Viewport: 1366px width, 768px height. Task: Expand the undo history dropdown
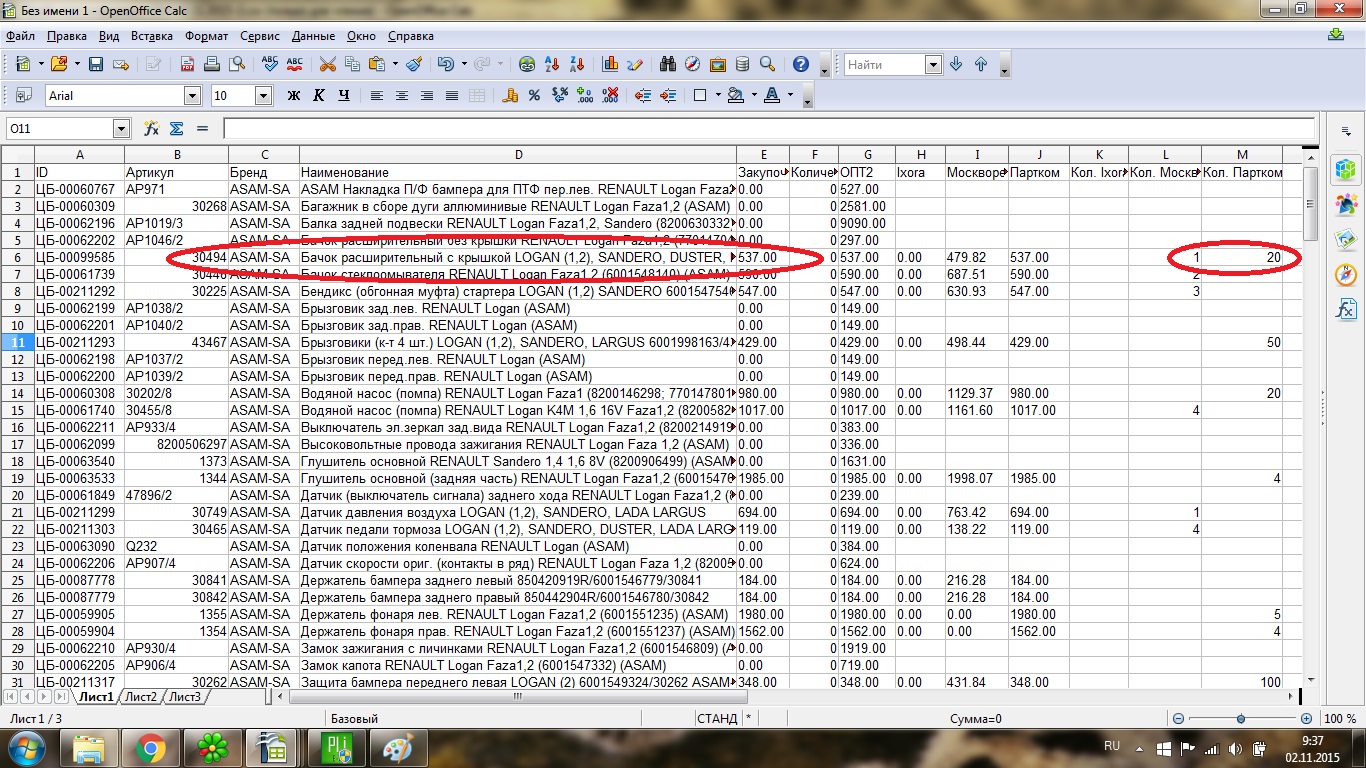click(463, 64)
